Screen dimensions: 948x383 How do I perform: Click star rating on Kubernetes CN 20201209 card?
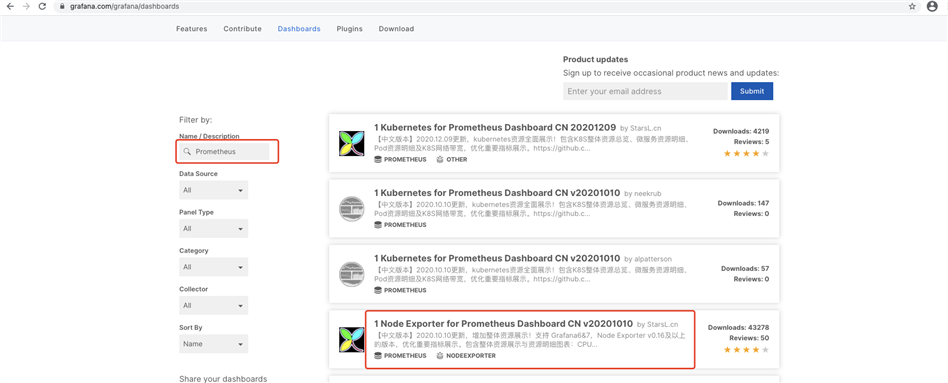click(x=747, y=154)
